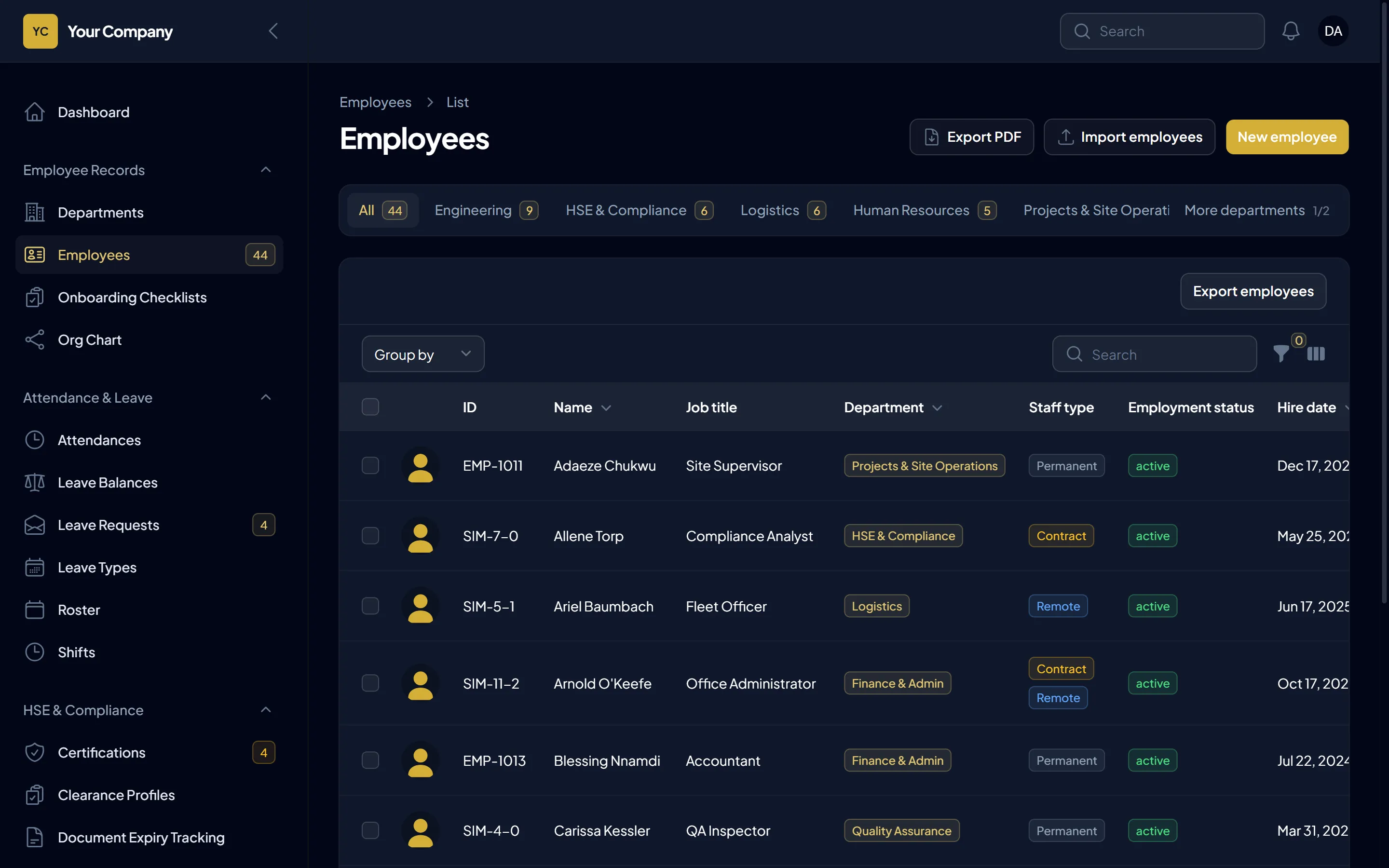
Task: Switch to Projects & Site Operations tab
Action: 1096,210
